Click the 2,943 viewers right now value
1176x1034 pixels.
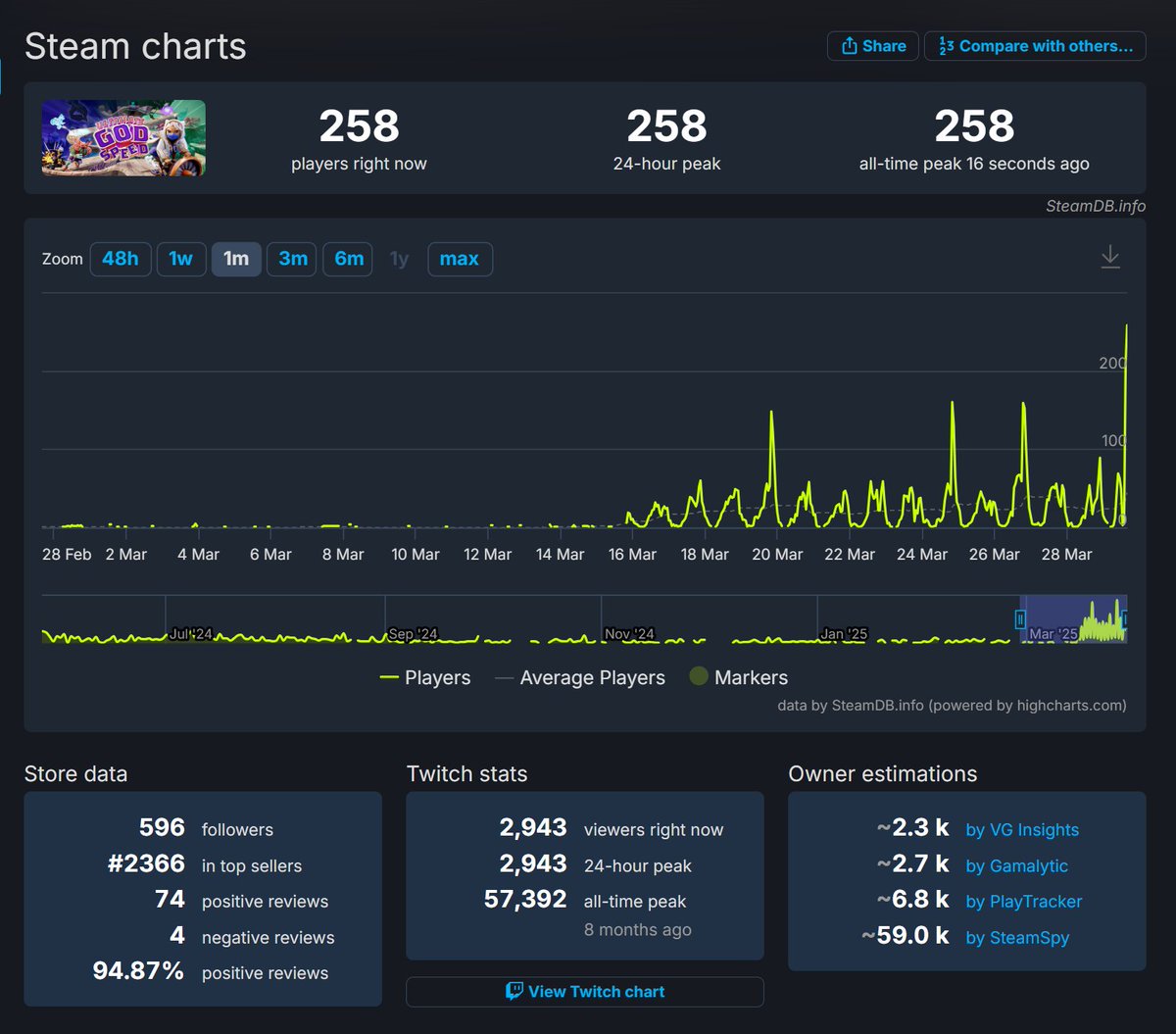point(533,827)
